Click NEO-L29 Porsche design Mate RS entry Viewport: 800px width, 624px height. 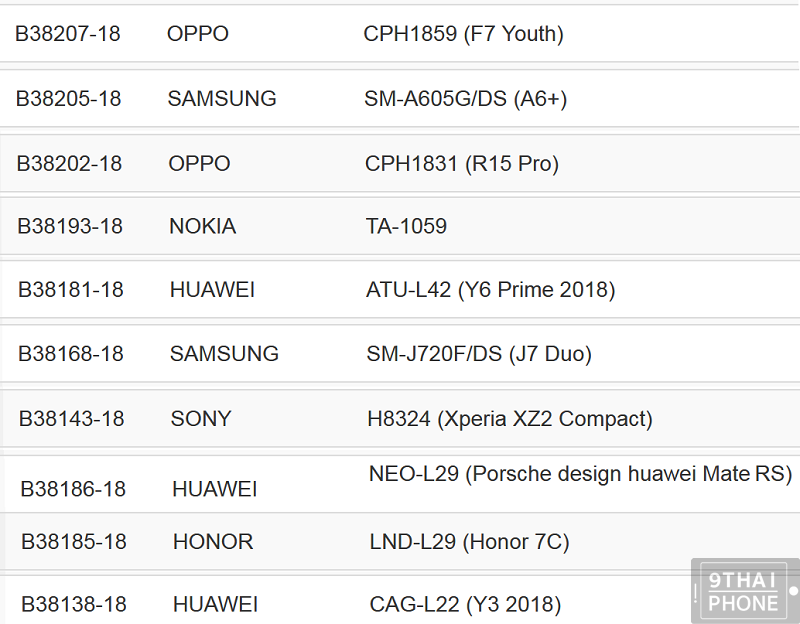pos(580,474)
